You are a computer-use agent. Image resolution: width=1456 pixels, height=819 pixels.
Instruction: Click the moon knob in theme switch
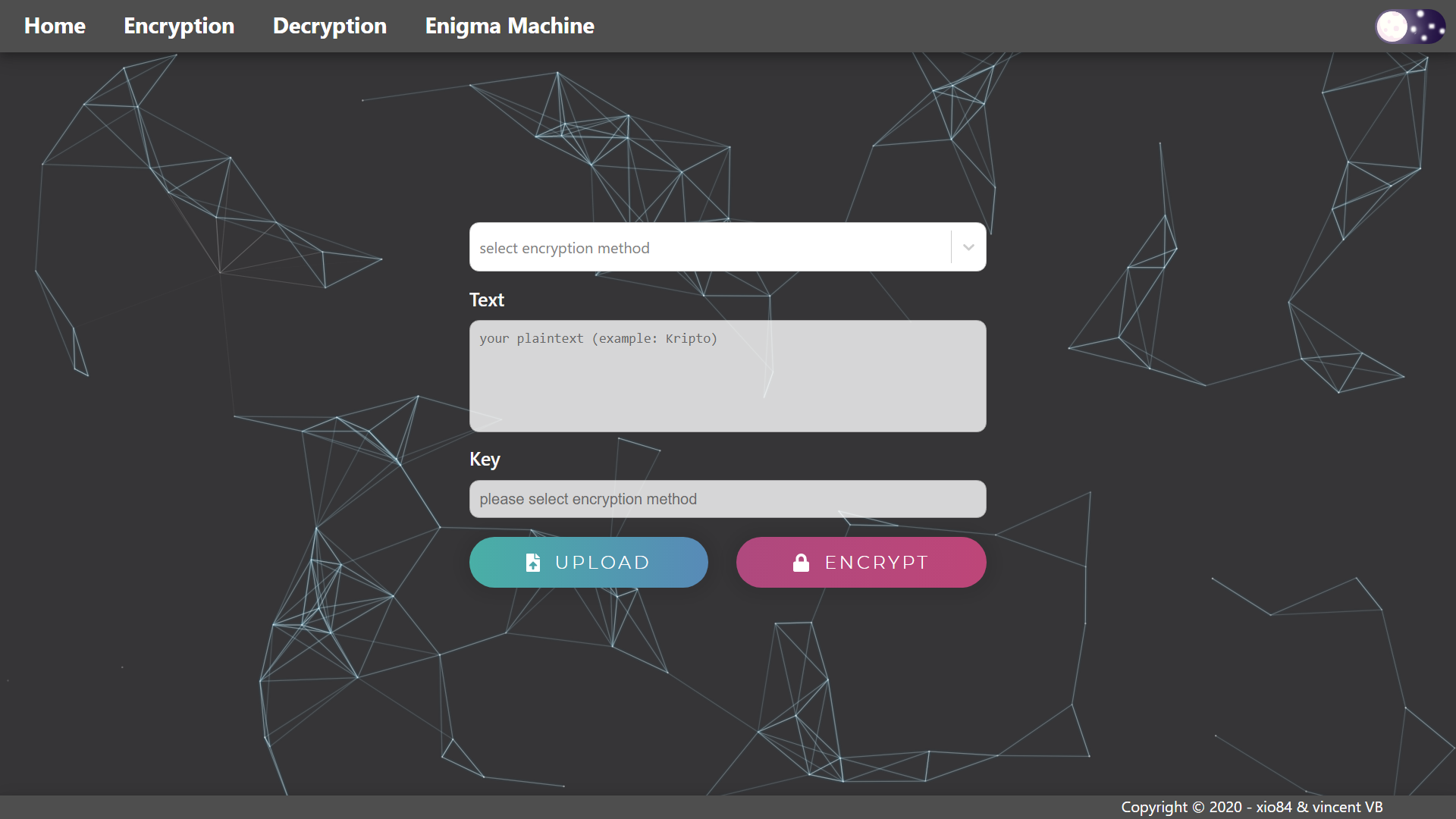(1392, 27)
